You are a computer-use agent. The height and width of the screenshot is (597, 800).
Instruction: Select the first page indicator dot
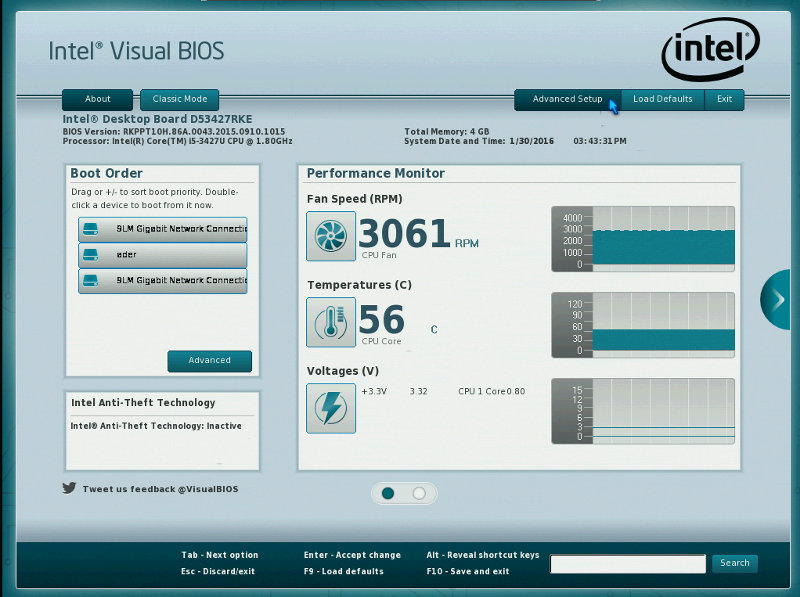point(388,493)
